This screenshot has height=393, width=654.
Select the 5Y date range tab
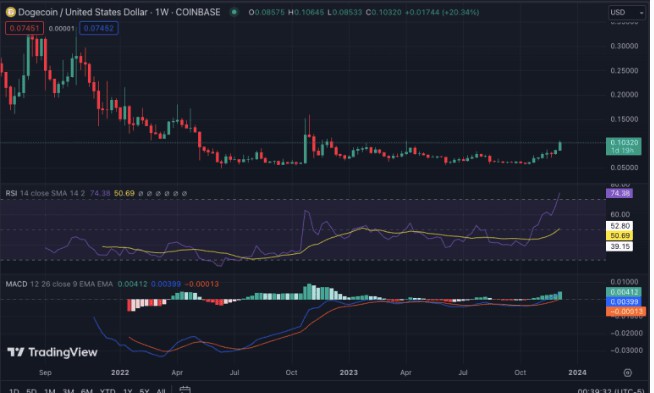coord(144,390)
